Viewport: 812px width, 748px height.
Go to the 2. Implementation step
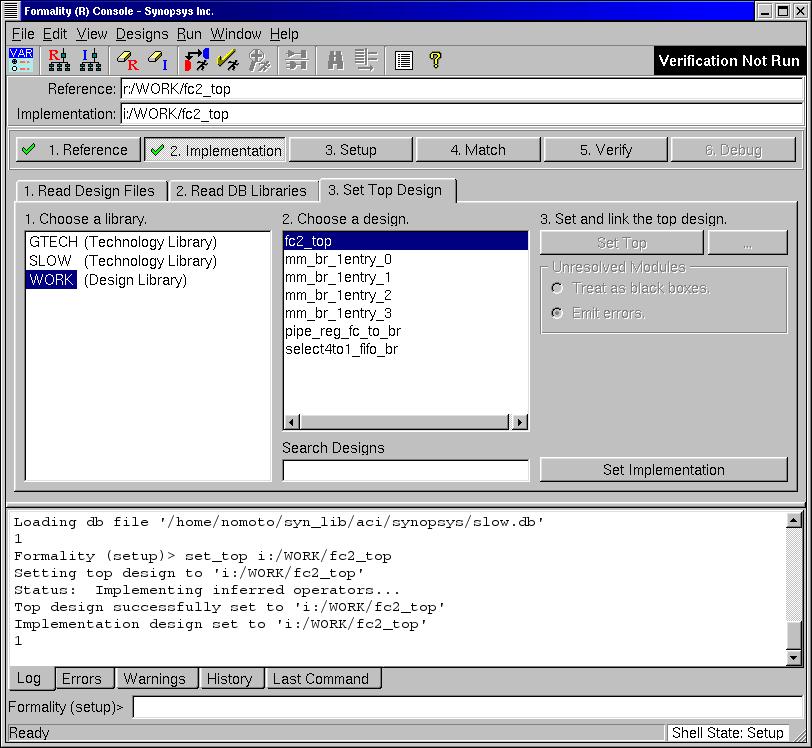coord(215,150)
